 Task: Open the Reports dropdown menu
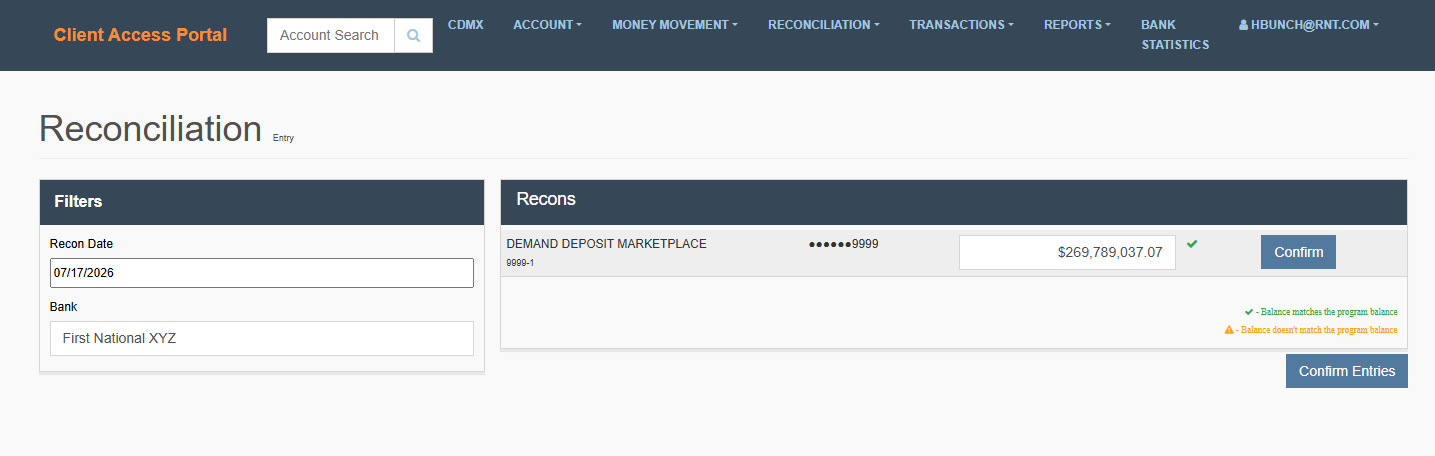point(1077,24)
